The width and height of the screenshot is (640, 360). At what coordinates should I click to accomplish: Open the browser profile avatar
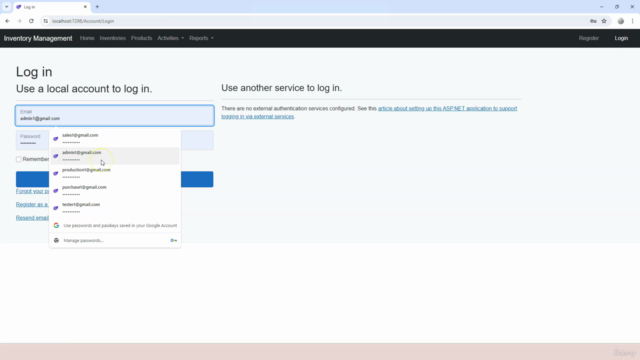pos(620,21)
